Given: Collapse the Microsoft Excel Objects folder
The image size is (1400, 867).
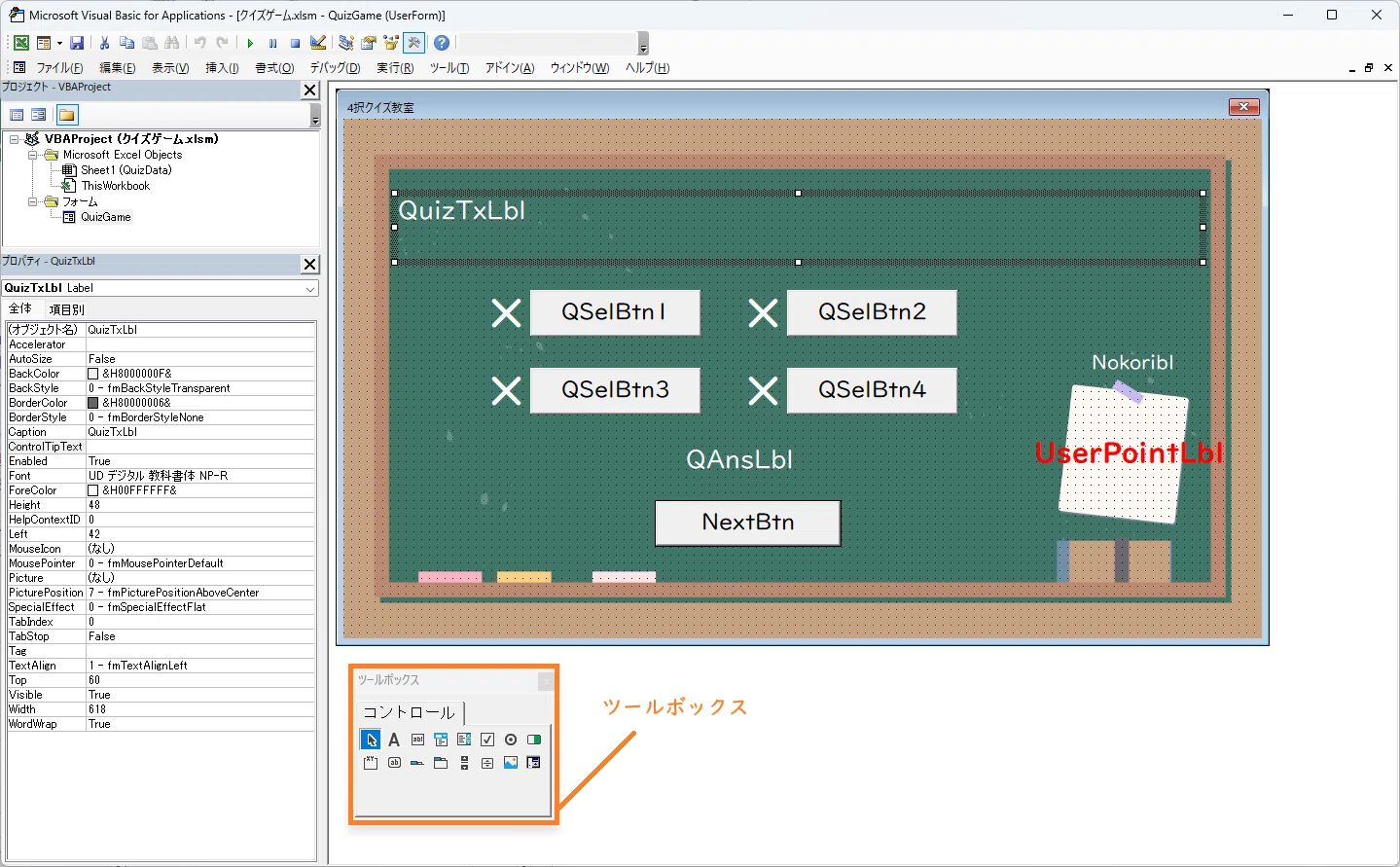Looking at the screenshot, I should pos(33,155).
